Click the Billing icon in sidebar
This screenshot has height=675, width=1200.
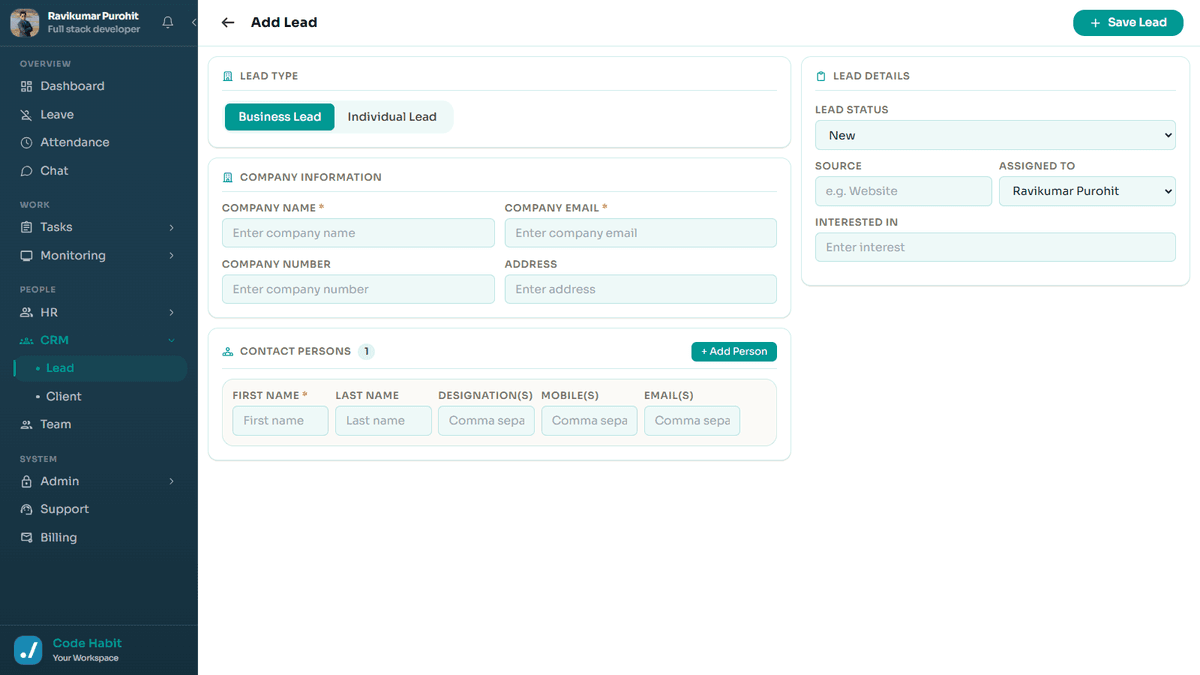click(27, 538)
